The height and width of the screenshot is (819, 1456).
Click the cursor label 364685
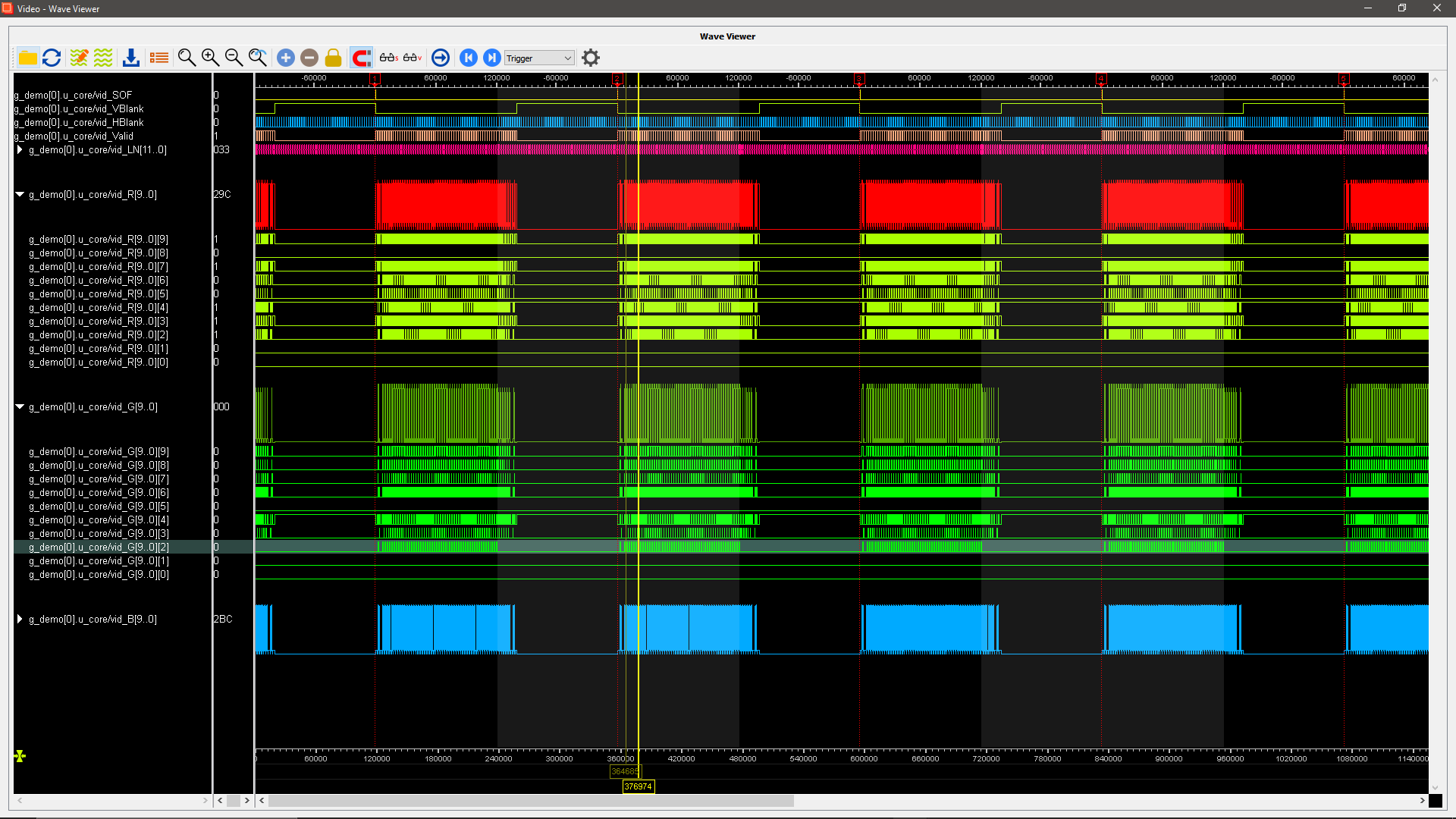pos(625,772)
